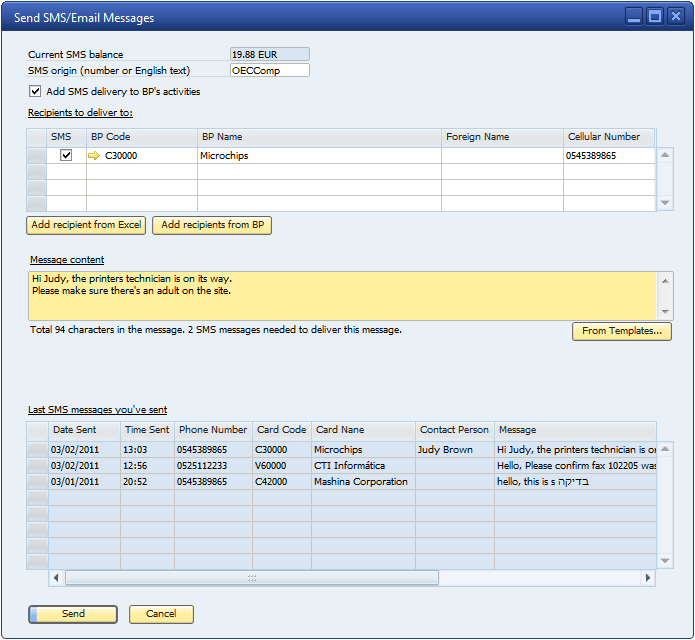Click card code C42000
The height and width of the screenshot is (640, 695).
pos(281,482)
